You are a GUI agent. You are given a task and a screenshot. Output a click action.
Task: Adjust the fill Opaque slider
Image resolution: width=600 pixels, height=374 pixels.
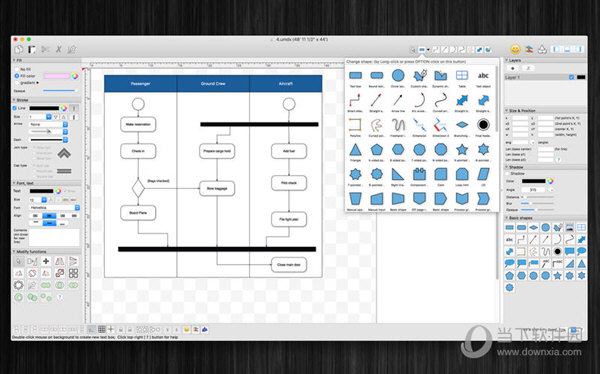60,91
